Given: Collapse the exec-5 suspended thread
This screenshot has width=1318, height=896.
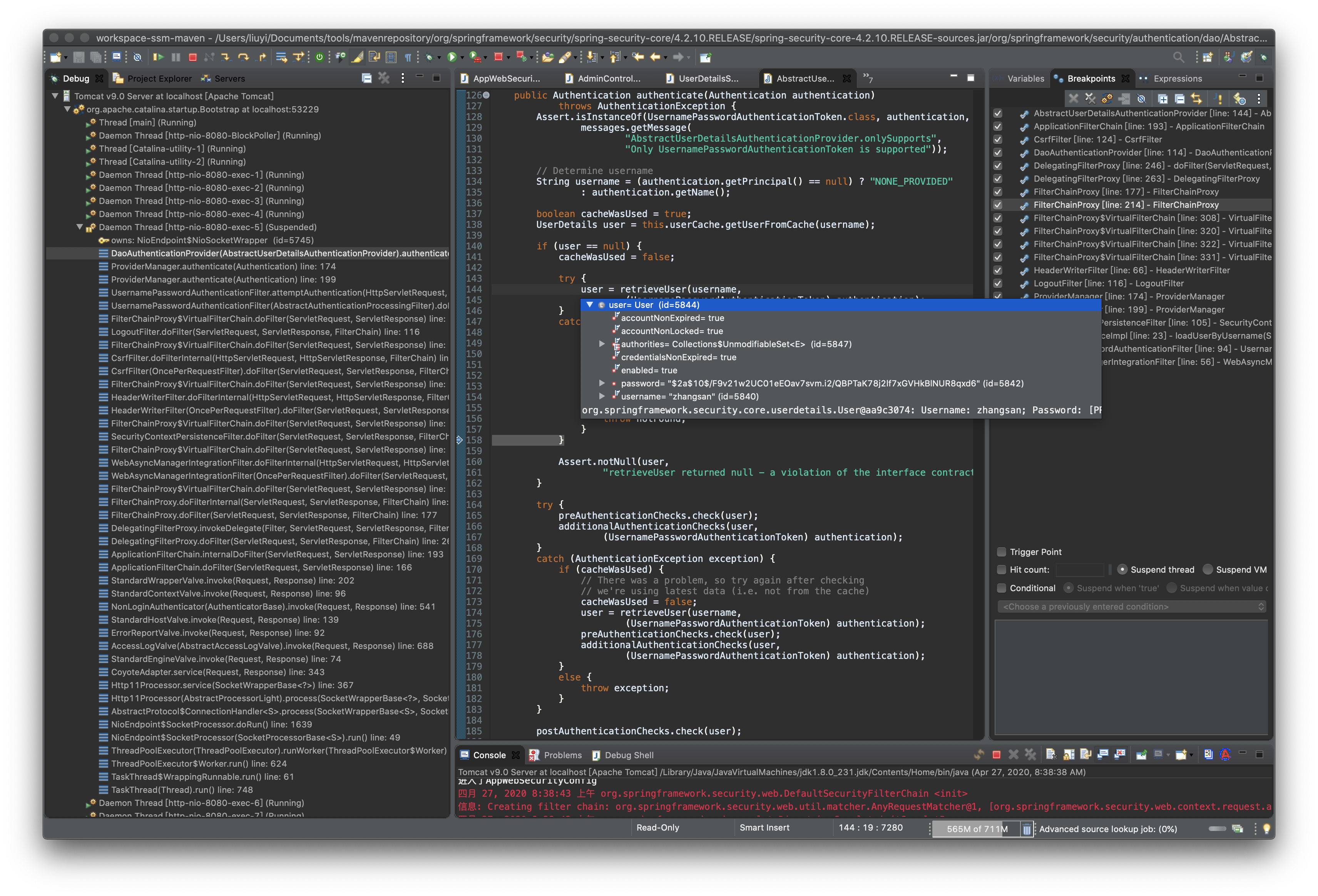Looking at the screenshot, I should [x=80, y=227].
